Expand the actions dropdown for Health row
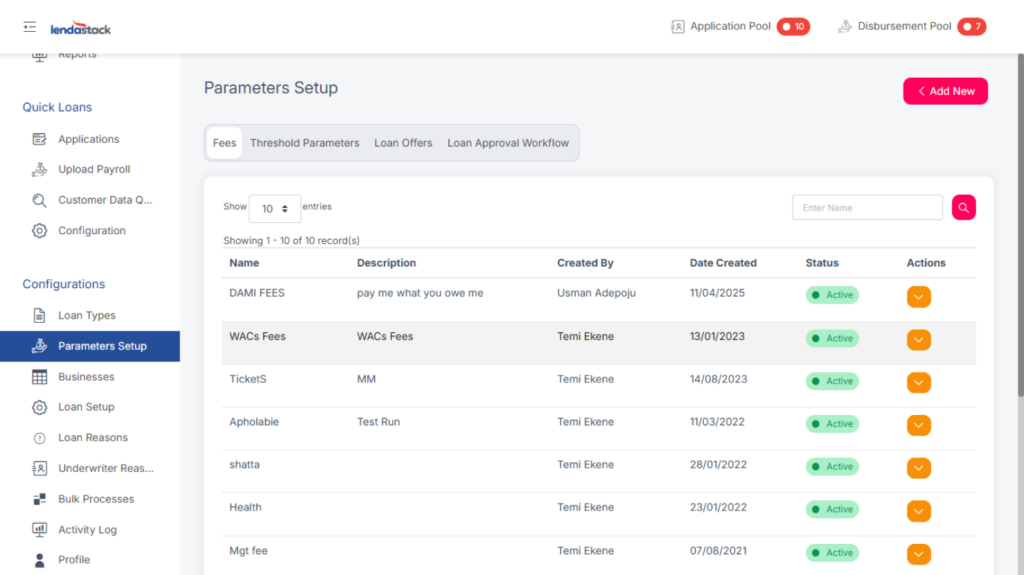 click(x=918, y=511)
